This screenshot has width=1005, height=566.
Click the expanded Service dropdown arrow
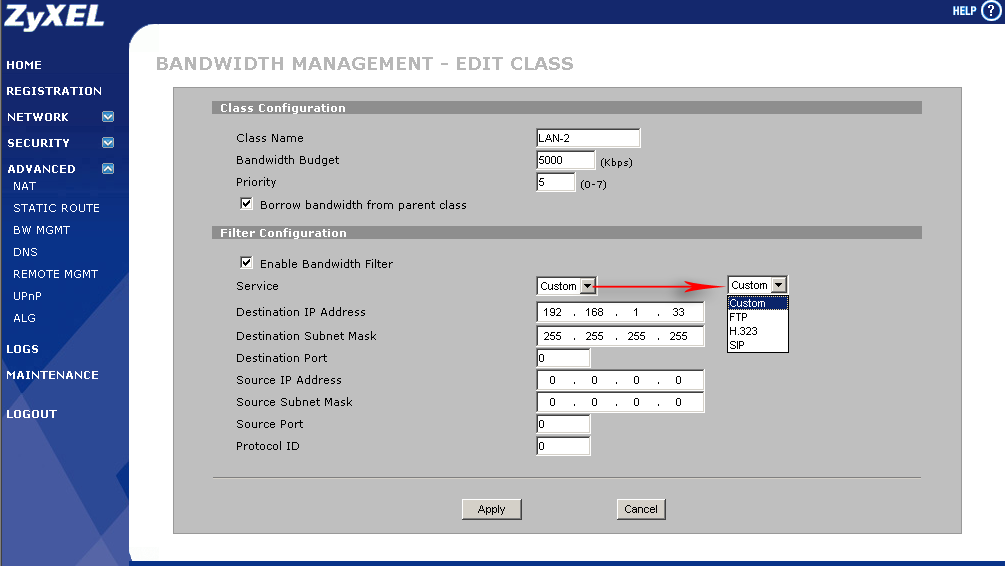(x=779, y=285)
